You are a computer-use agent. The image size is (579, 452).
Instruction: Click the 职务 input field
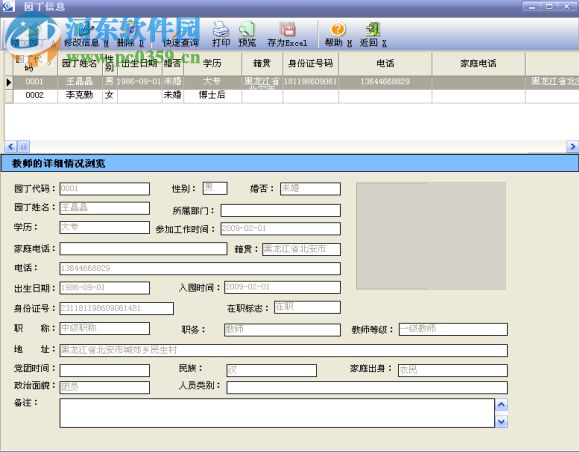(x=282, y=330)
